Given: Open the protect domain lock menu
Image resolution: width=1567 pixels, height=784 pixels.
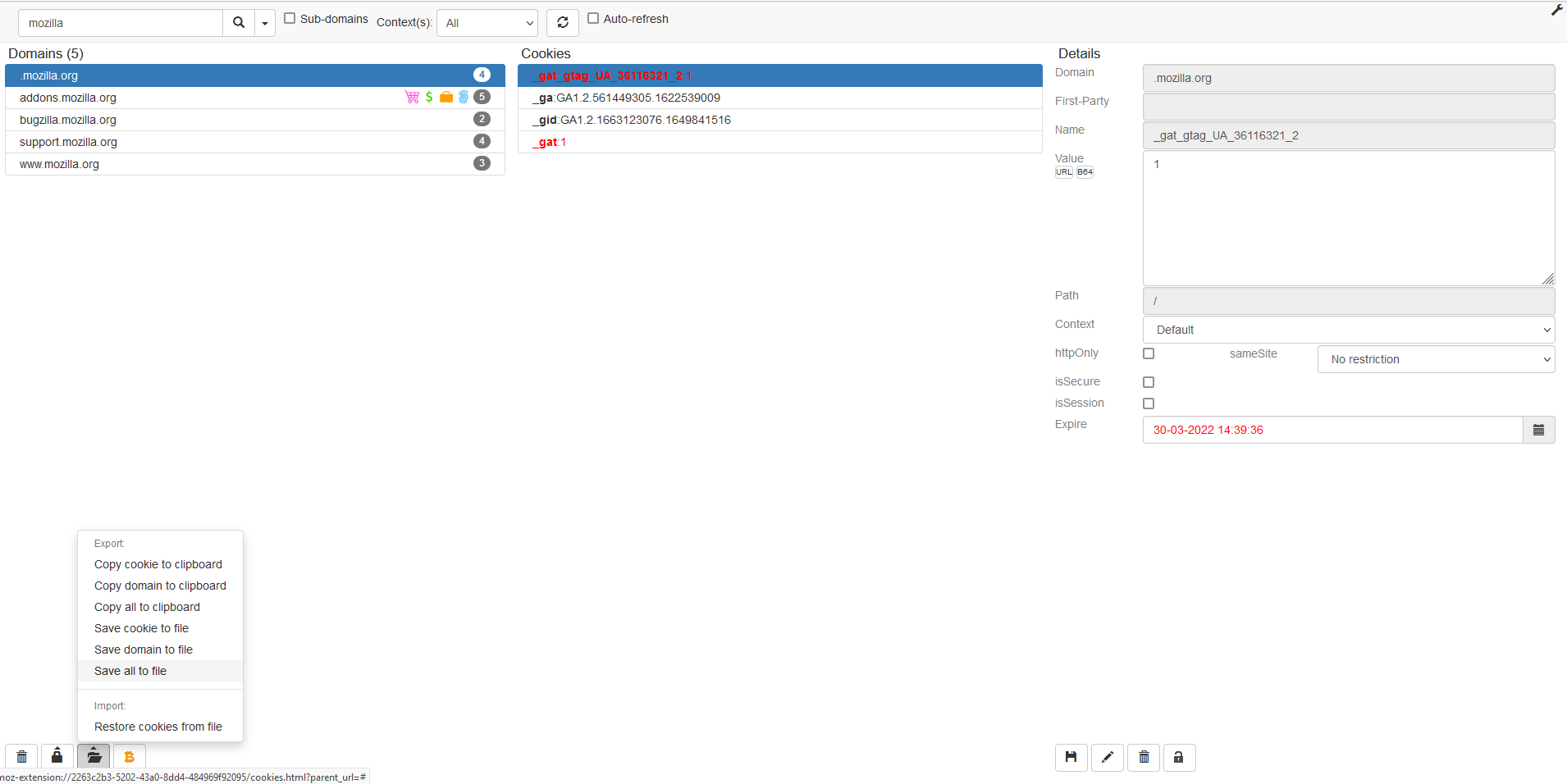Looking at the screenshot, I should tap(57, 756).
